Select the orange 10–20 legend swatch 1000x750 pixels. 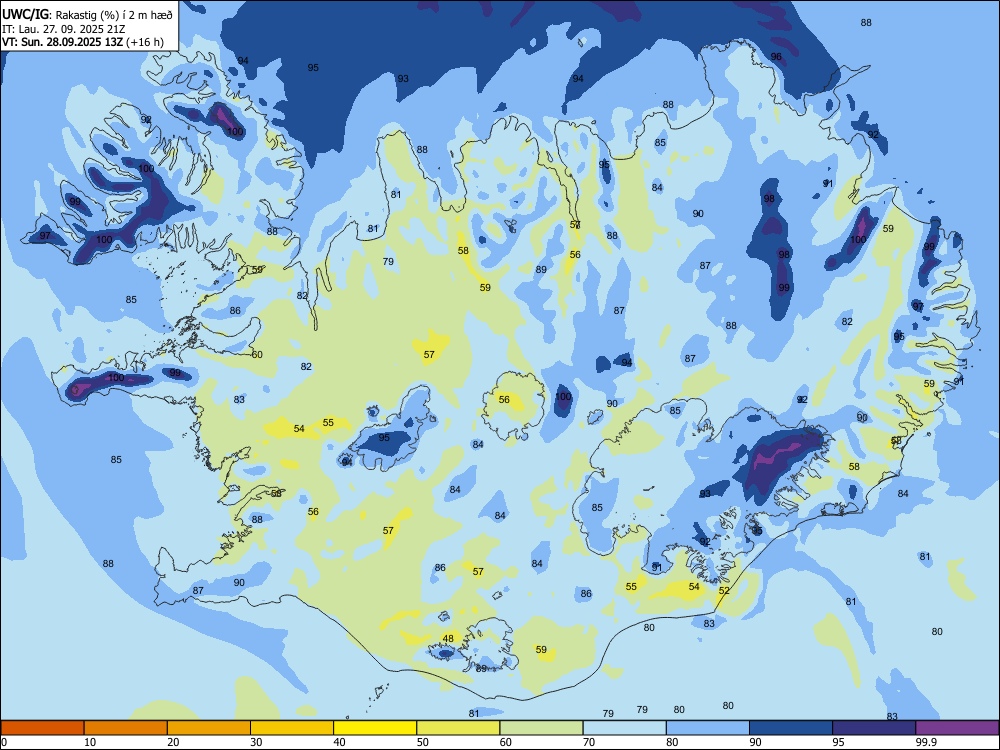point(126,728)
